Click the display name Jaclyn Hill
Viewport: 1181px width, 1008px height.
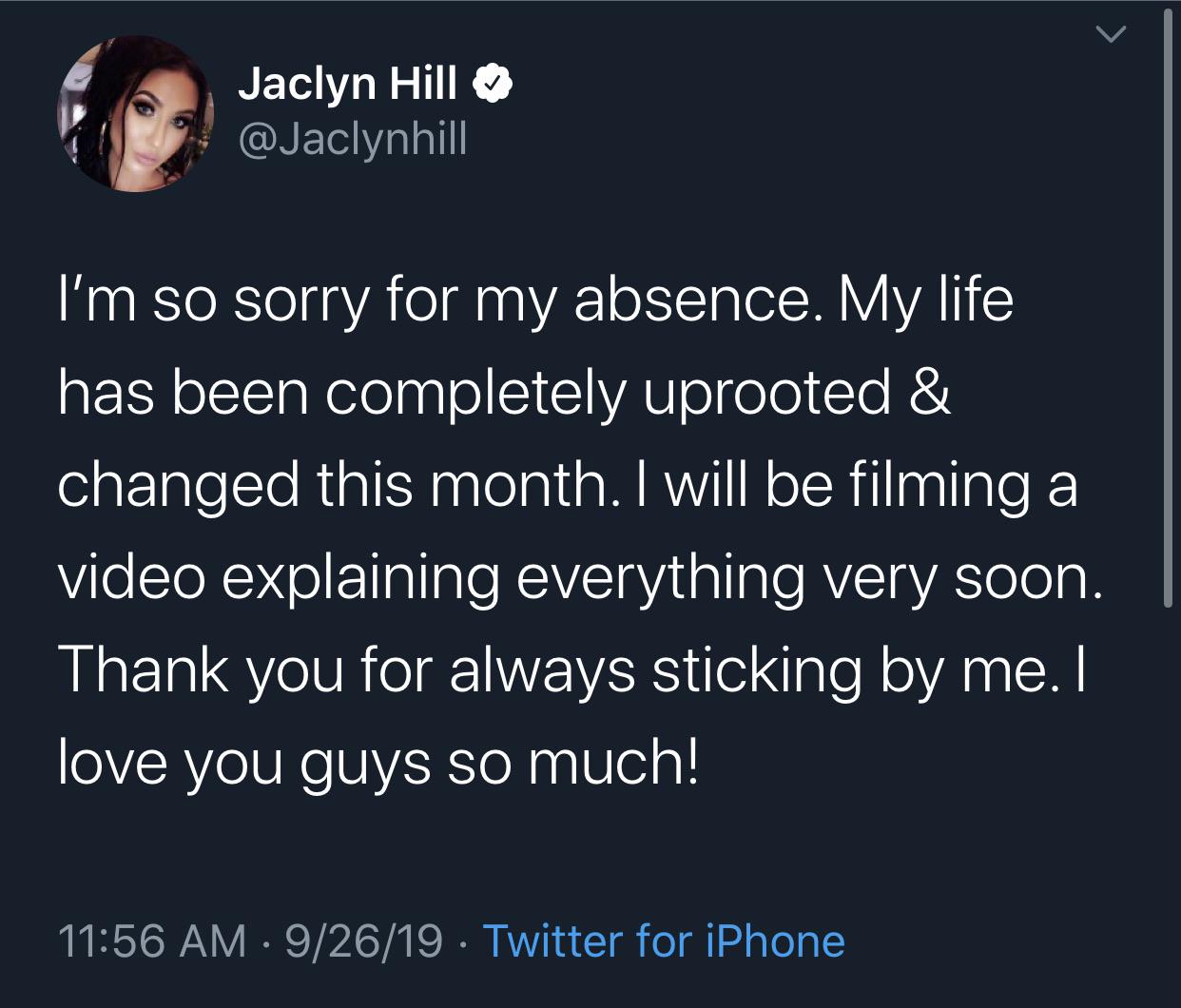click(x=347, y=83)
